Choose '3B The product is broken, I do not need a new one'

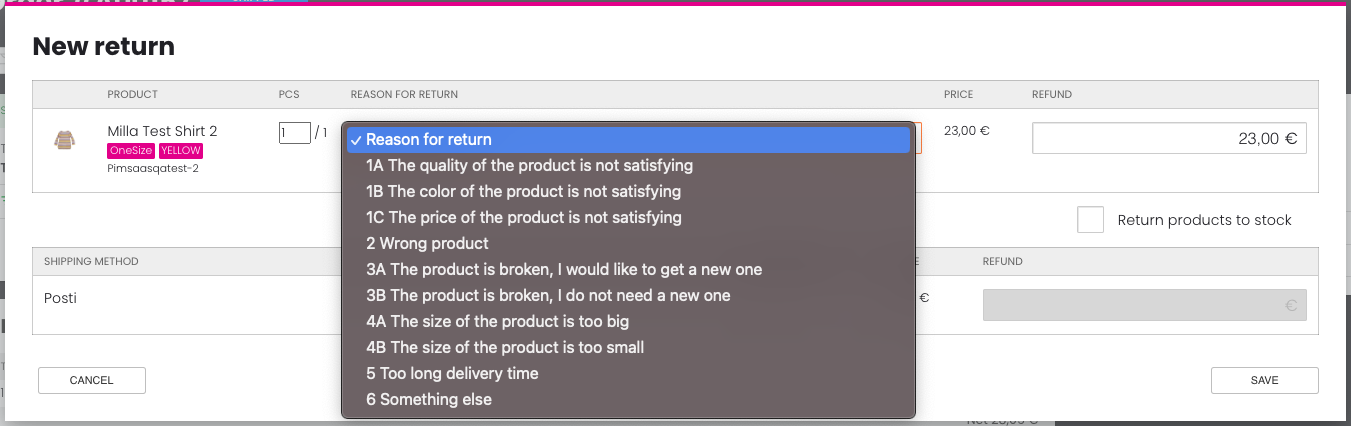(x=628, y=296)
